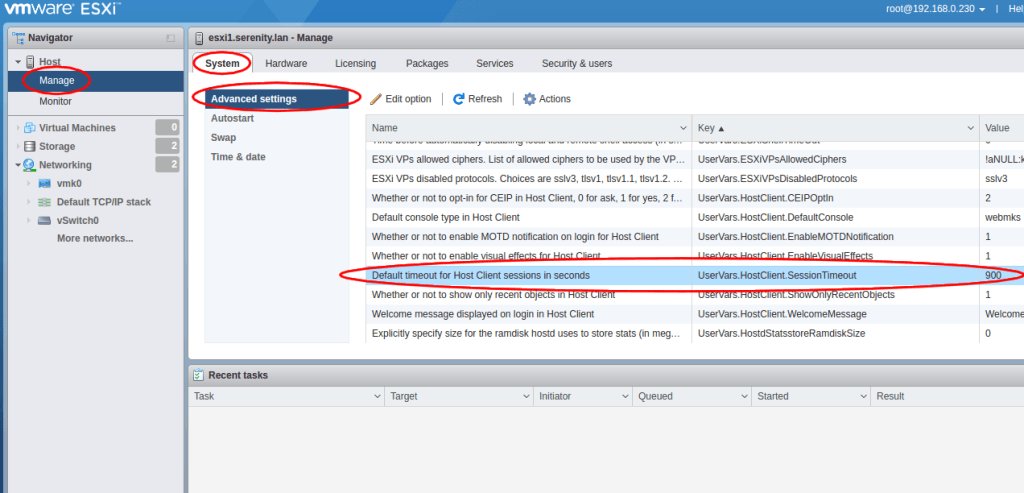The height and width of the screenshot is (493, 1024).
Task: Click the vmk0 network adapter icon
Action: 44,183
